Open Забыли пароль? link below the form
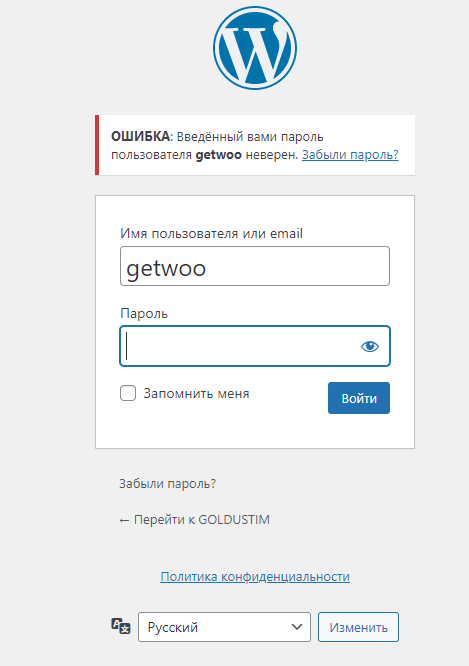This screenshot has height=666, width=469. click(167, 484)
